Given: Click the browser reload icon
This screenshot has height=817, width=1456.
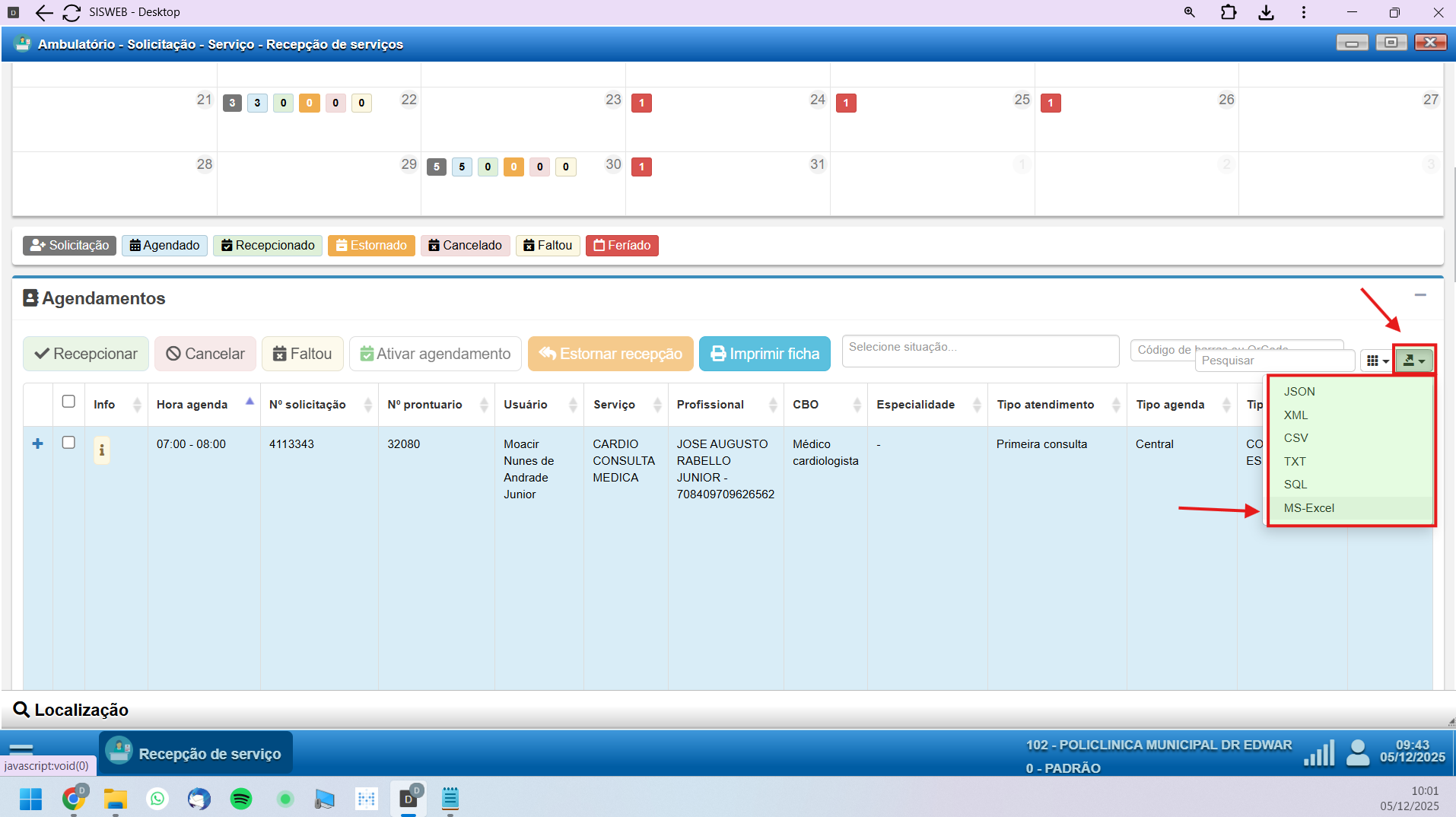Looking at the screenshot, I should pyautogui.click(x=72, y=12).
